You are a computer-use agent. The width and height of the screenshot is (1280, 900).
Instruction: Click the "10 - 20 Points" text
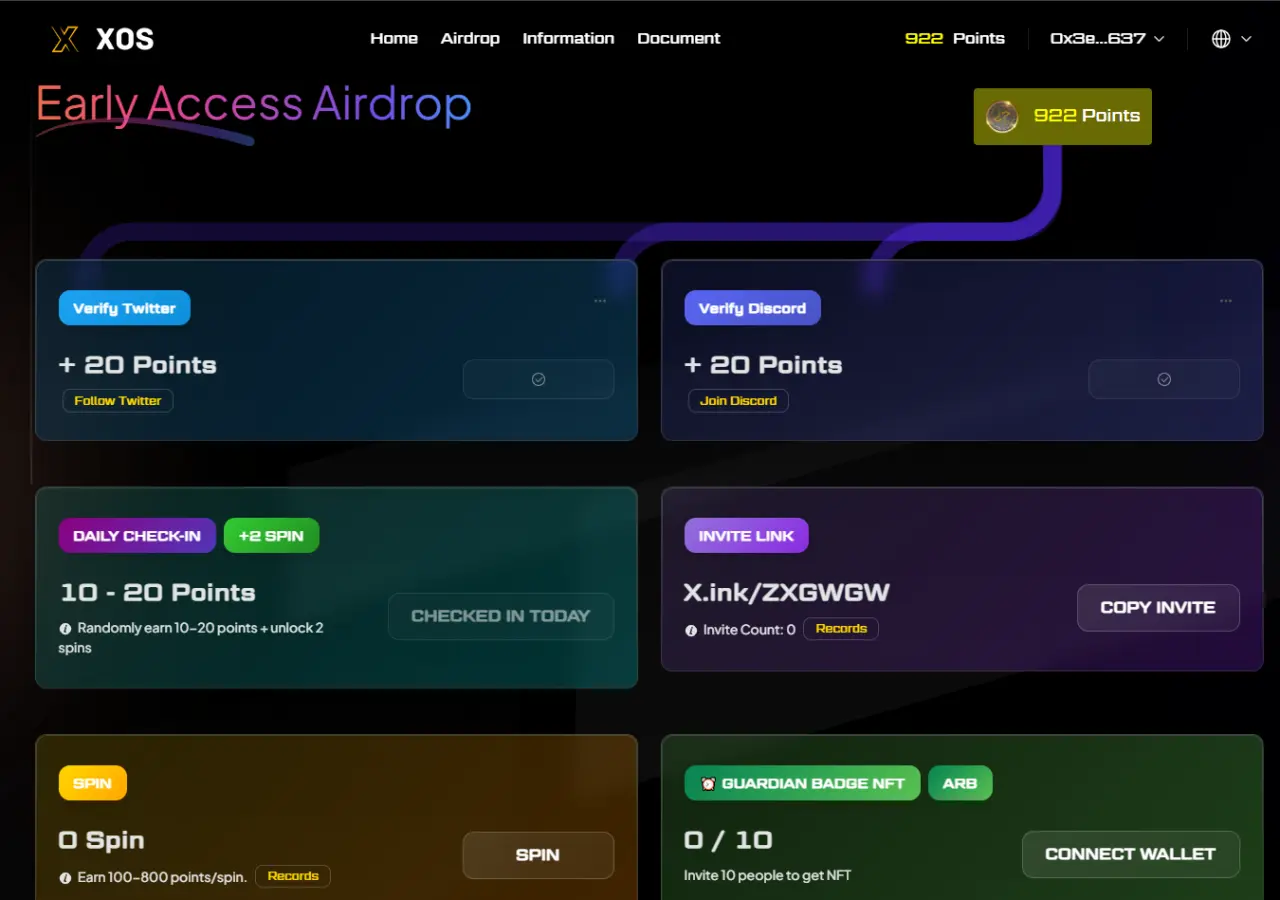pyautogui.click(x=158, y=592)
